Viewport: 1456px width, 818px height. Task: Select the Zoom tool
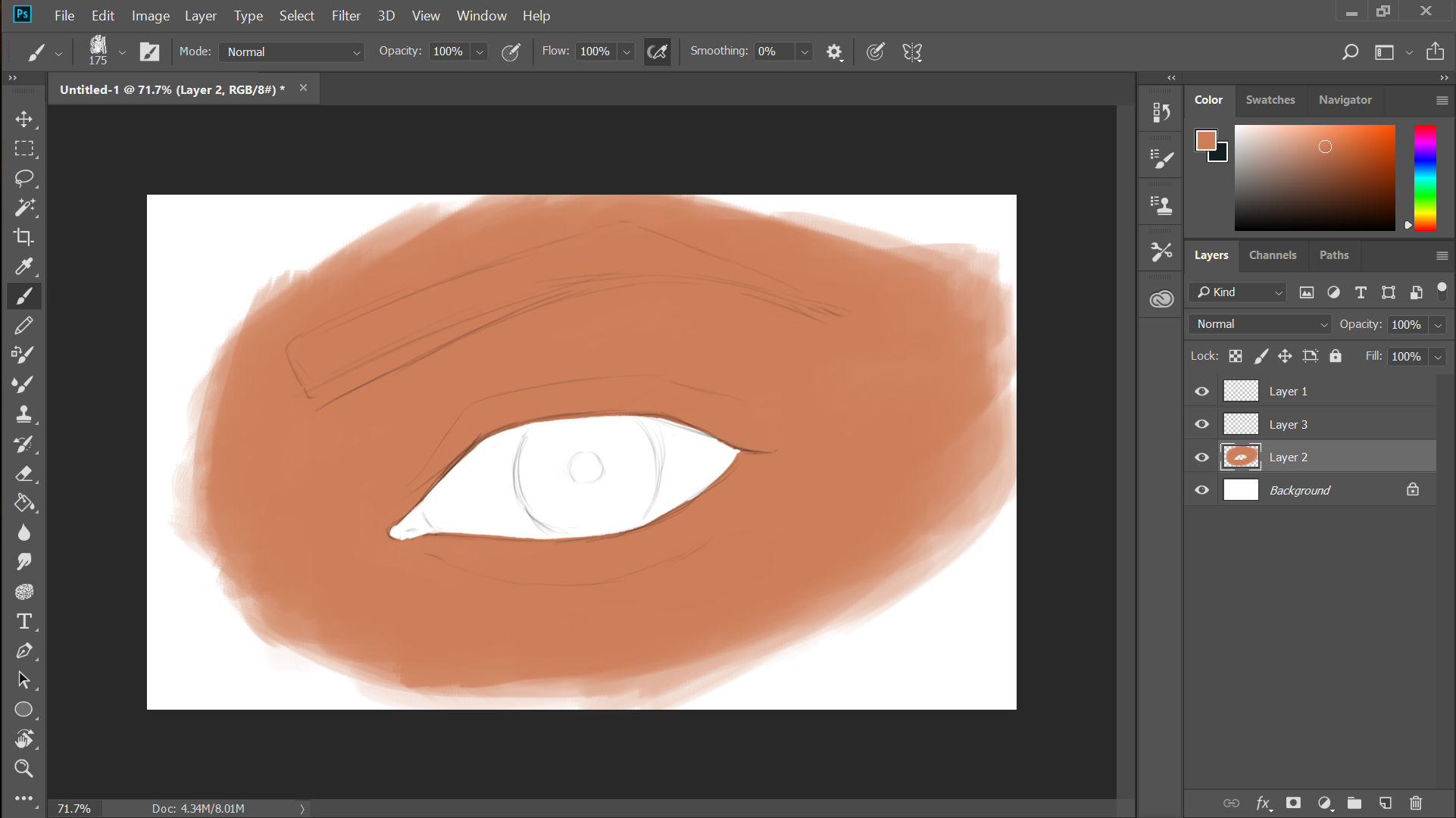tap(23, 769)
